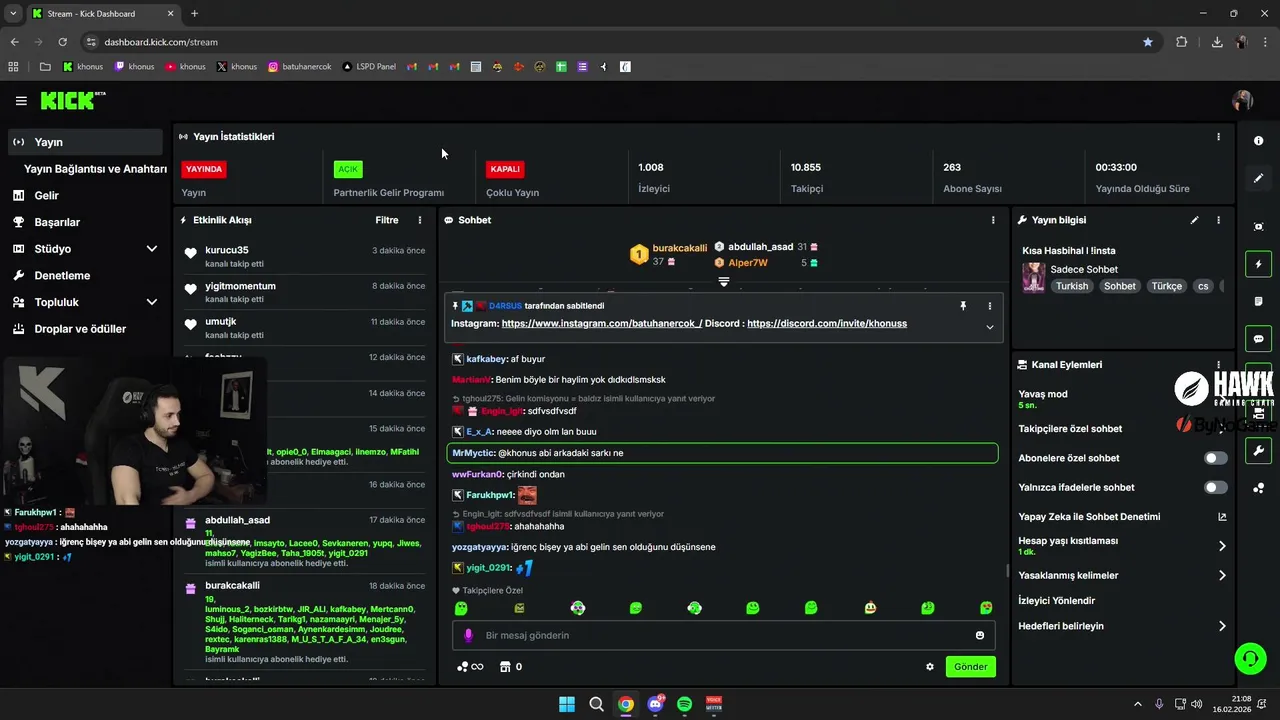Open the external-link icon for Yapay Zeka ile Sohbet Denetimi
1280x720 pixels.
click(1222, 517)
